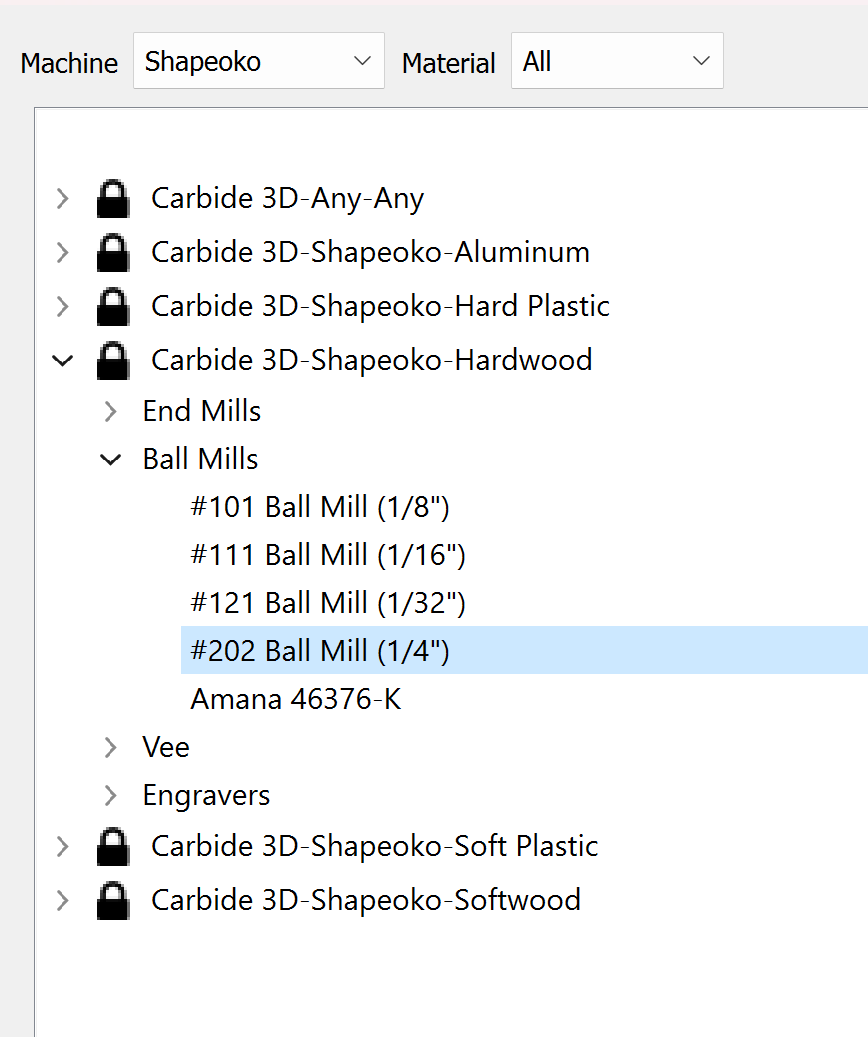Choose the #121 Ball Mill (1/32")

[328, 603]
